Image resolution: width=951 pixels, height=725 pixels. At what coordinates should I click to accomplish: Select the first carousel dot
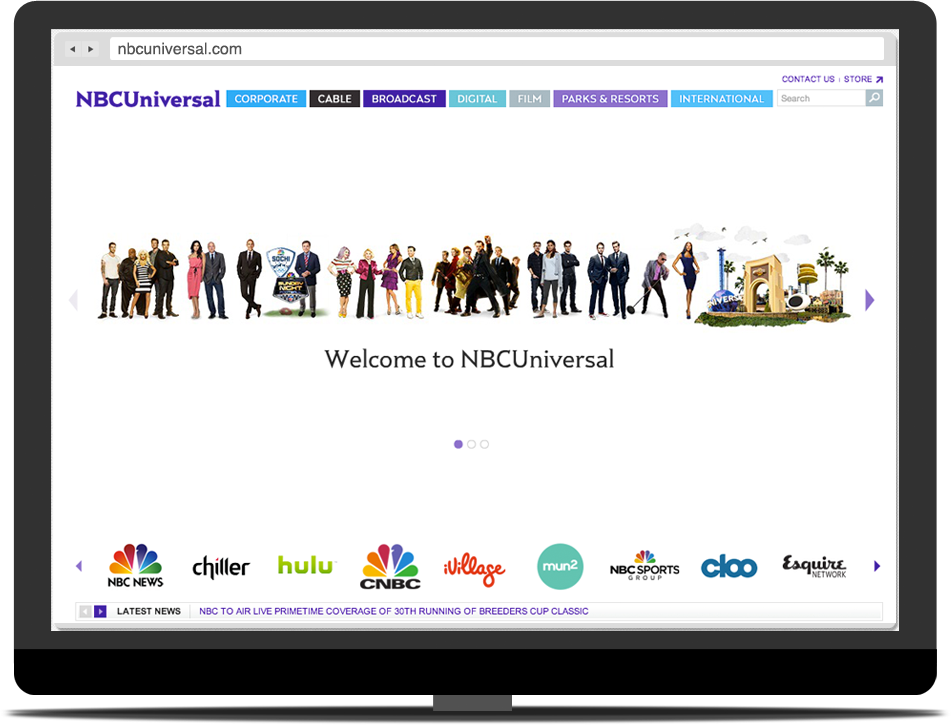click(459, 444)
